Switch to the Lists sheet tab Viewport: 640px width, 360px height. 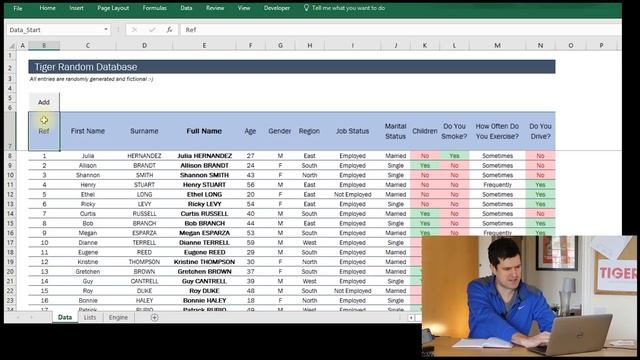(x=90, y=318)
